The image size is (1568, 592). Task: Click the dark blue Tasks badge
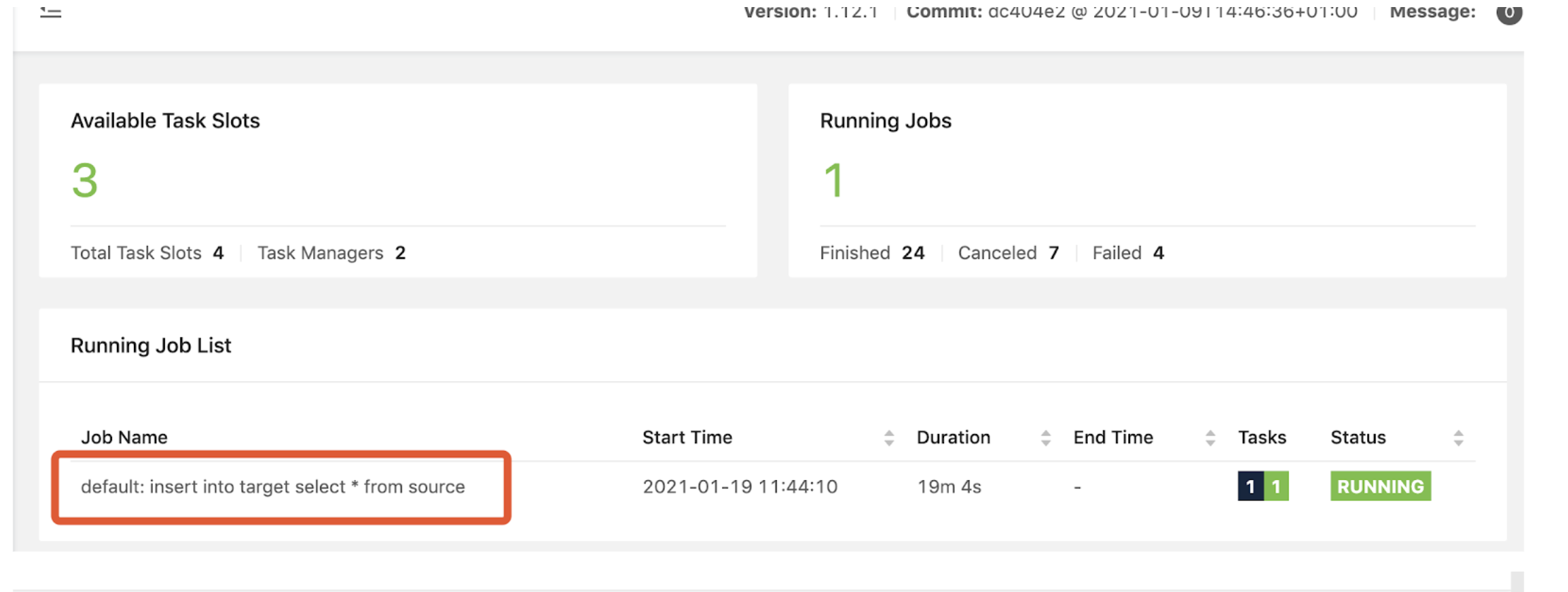[x=1250, y=486]
